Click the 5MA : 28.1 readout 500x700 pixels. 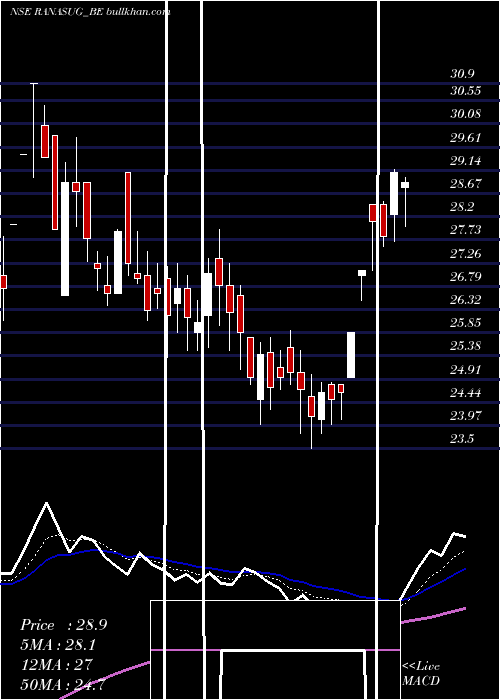point(58,645)
